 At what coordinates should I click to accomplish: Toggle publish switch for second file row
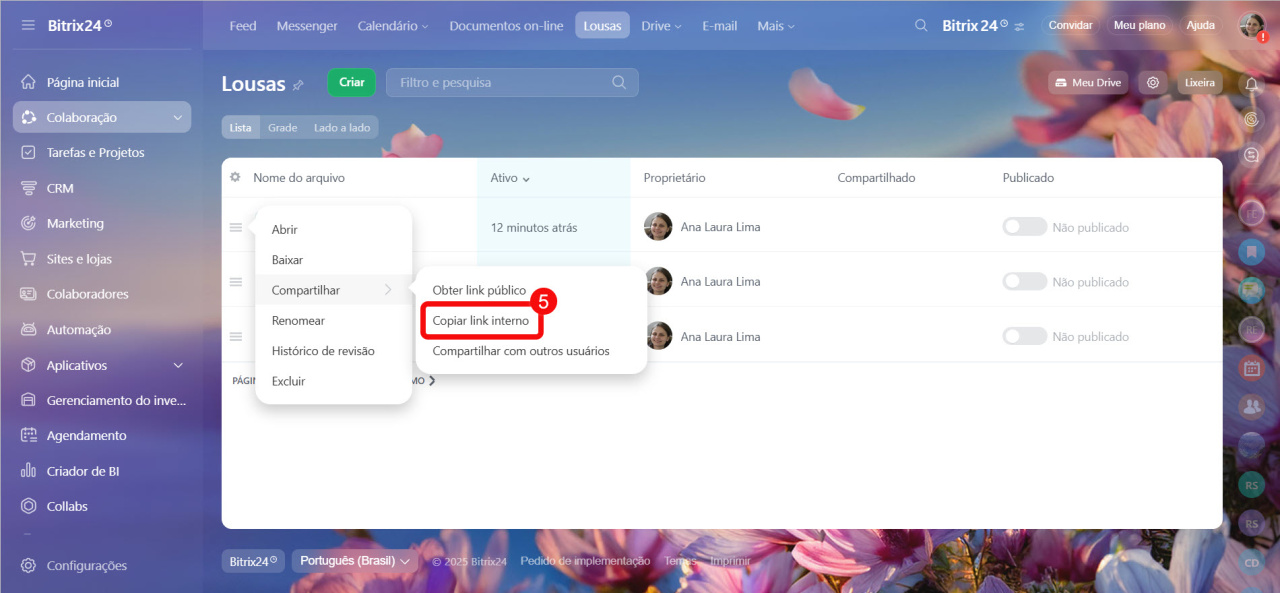coord(1025,282)
